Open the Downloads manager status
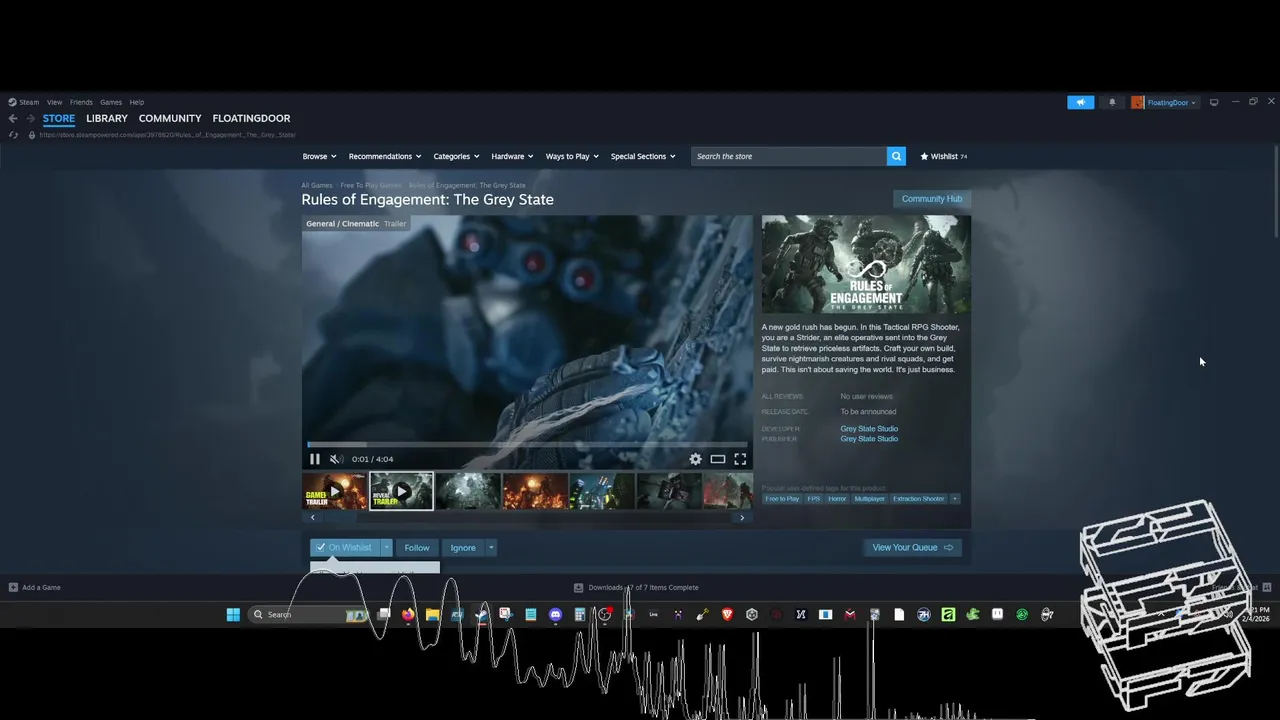Image resolution: width=1280 pixels, height=720 pixels. coord(636,587)
